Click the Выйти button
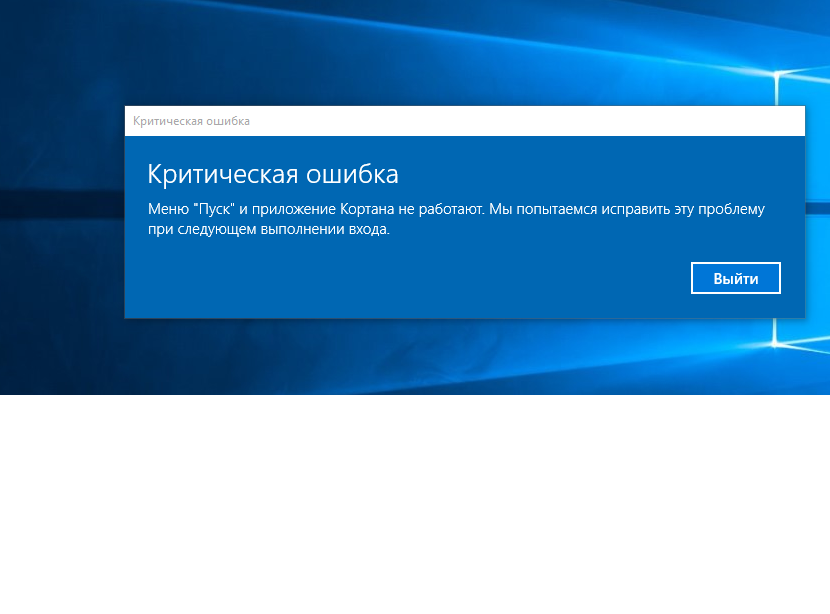This screenshot has width=830, height=614. point(735,278)
